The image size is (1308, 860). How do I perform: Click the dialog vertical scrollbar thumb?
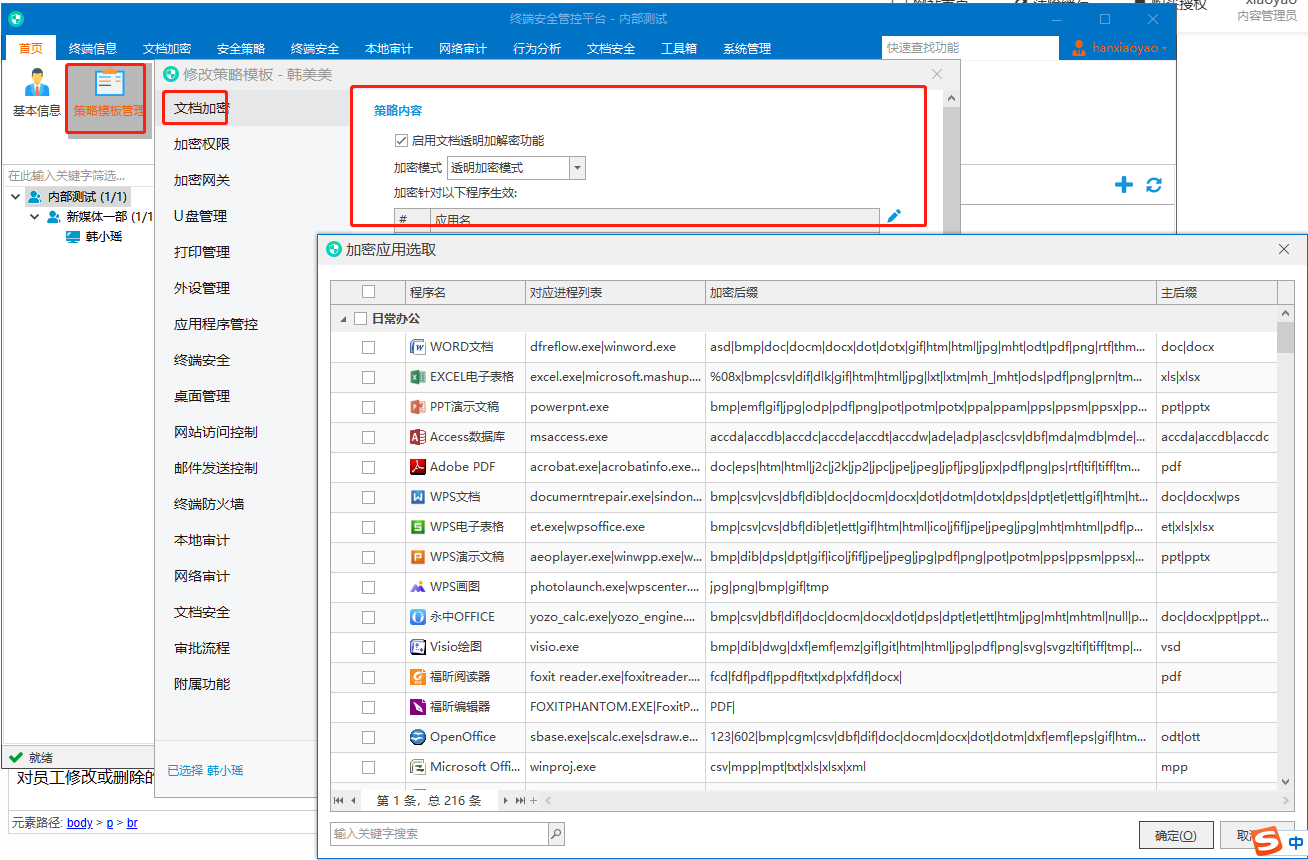point(1286,338)
